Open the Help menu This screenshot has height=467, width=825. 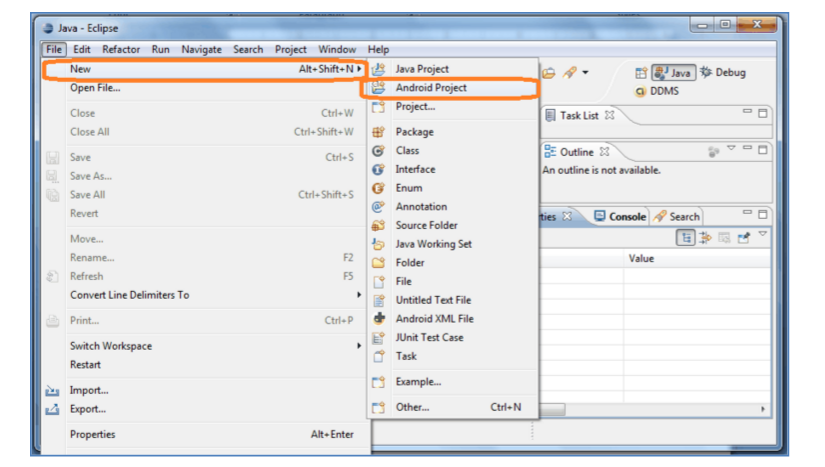click(x=378, y=49)
